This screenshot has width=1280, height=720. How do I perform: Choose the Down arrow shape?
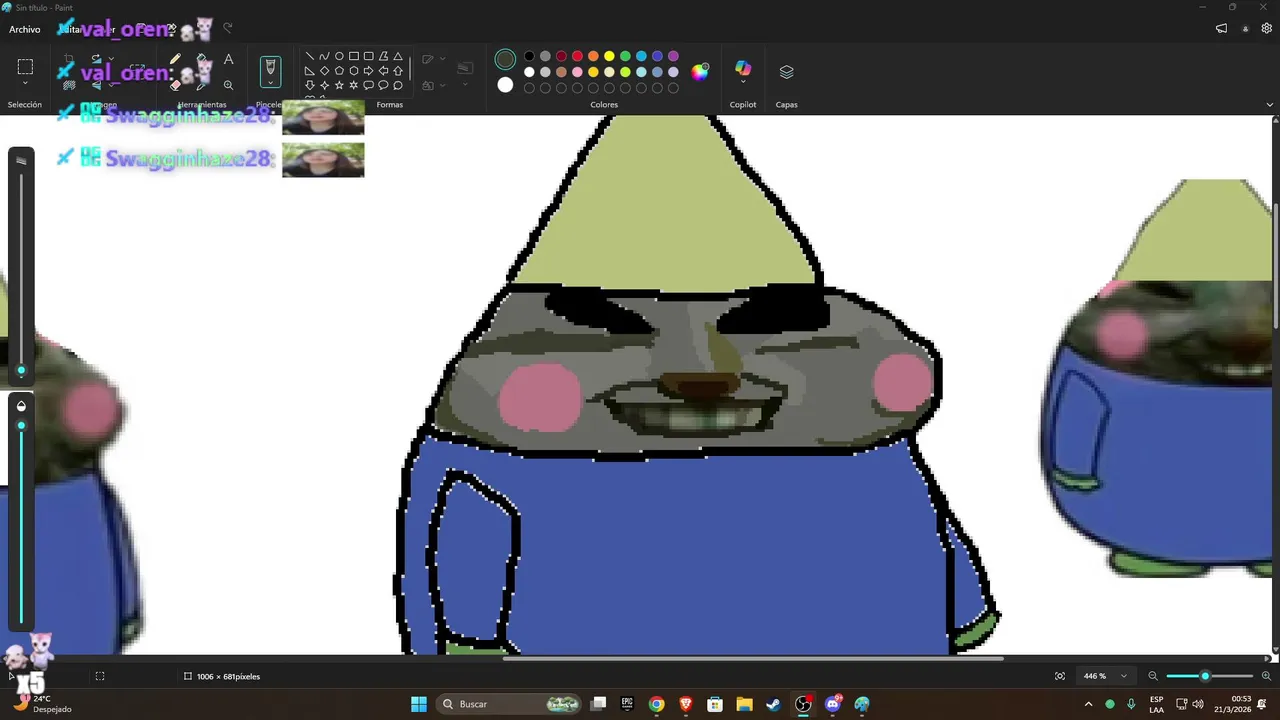coord(310,86)
